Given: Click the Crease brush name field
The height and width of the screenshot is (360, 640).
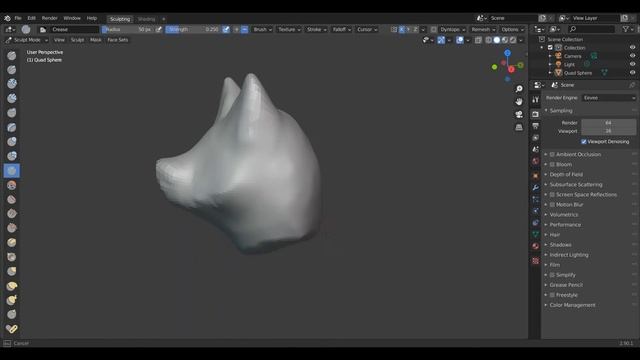Looking at the screenshot, I should point(74,29).
